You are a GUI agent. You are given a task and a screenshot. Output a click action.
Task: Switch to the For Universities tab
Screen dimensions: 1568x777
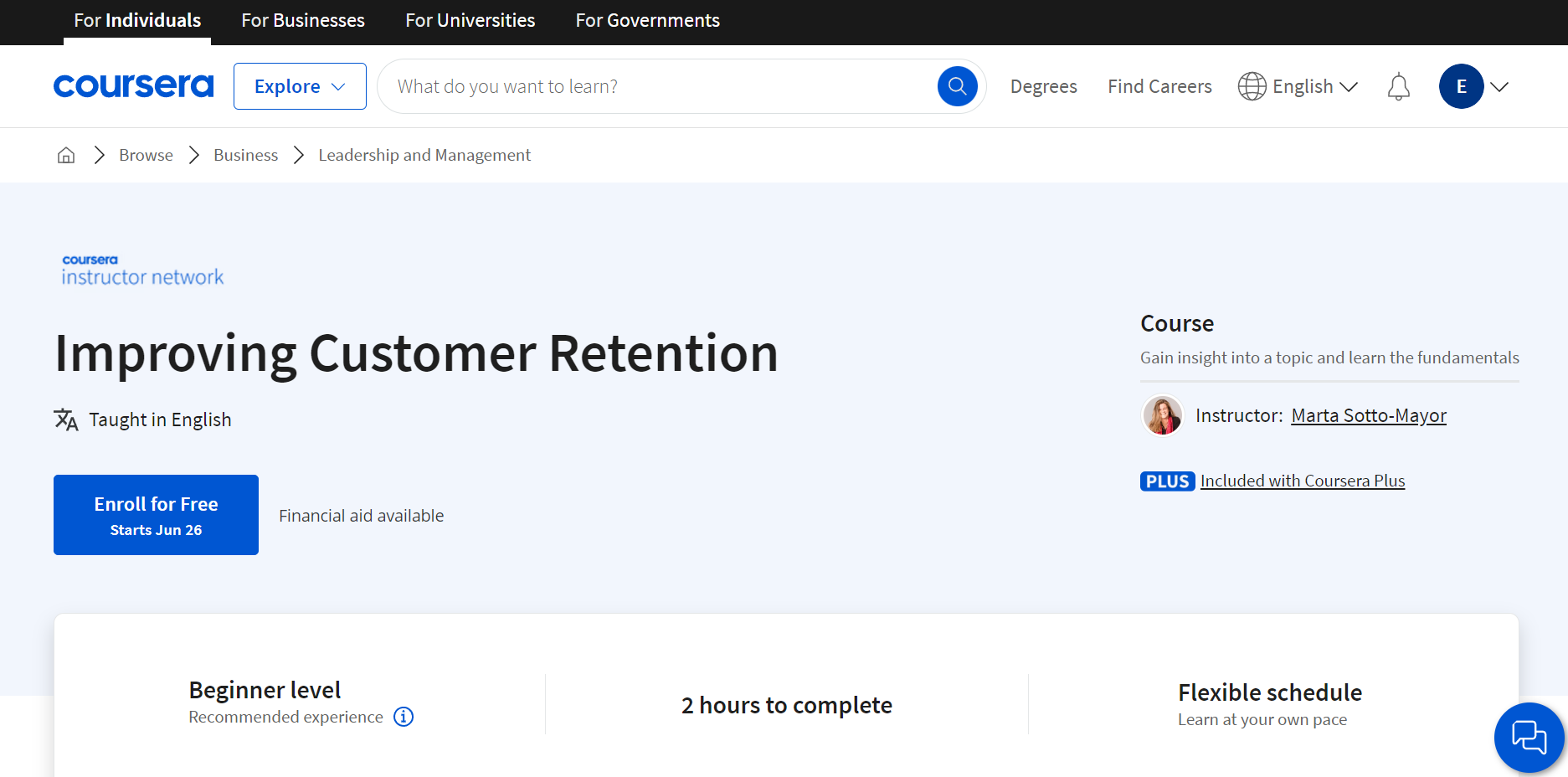point(470,21)
